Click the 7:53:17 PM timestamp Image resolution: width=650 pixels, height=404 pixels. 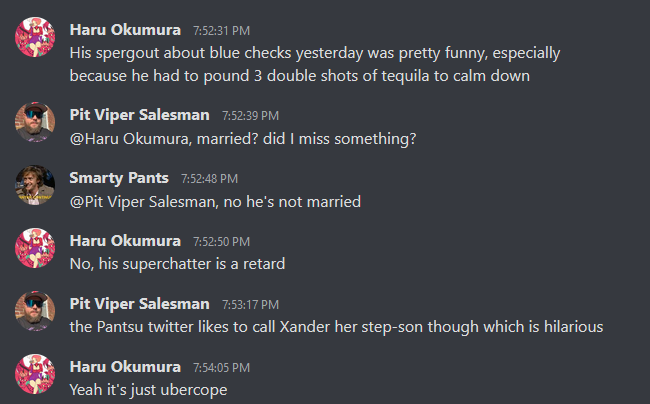[250, 305]
